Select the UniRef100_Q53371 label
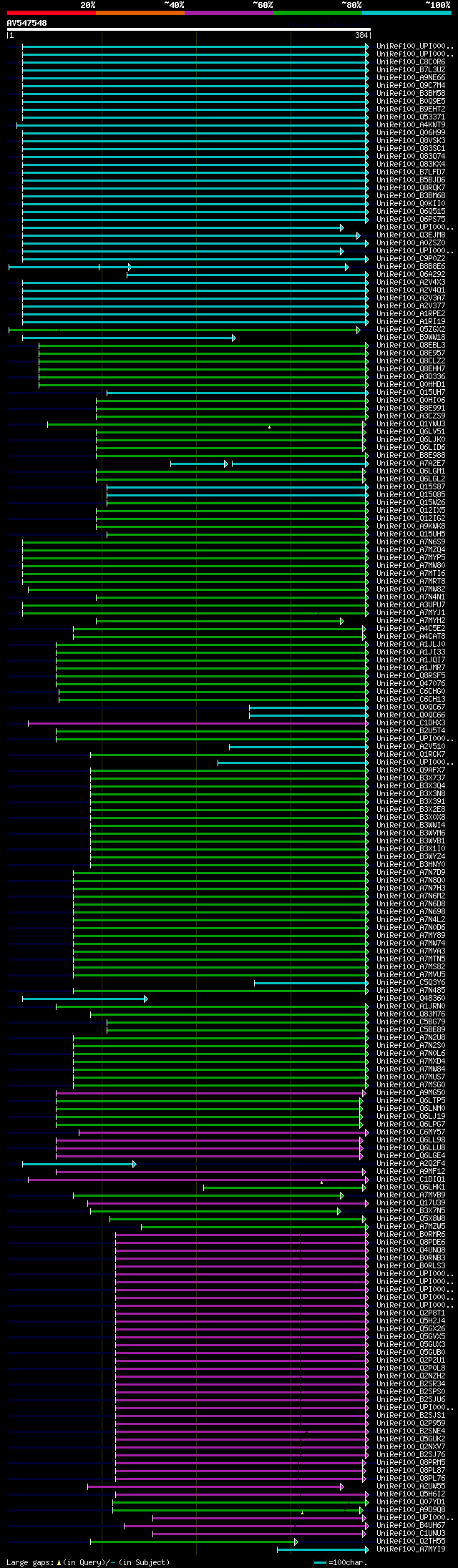458x1568 pixels. pos(411,117)
